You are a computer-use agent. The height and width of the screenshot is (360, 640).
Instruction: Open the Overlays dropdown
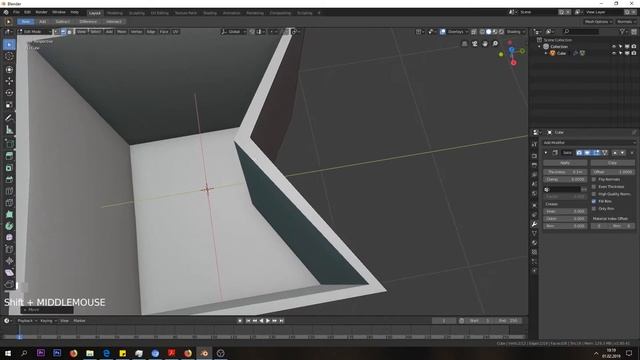pyautogui.click(x=458, y=31)
